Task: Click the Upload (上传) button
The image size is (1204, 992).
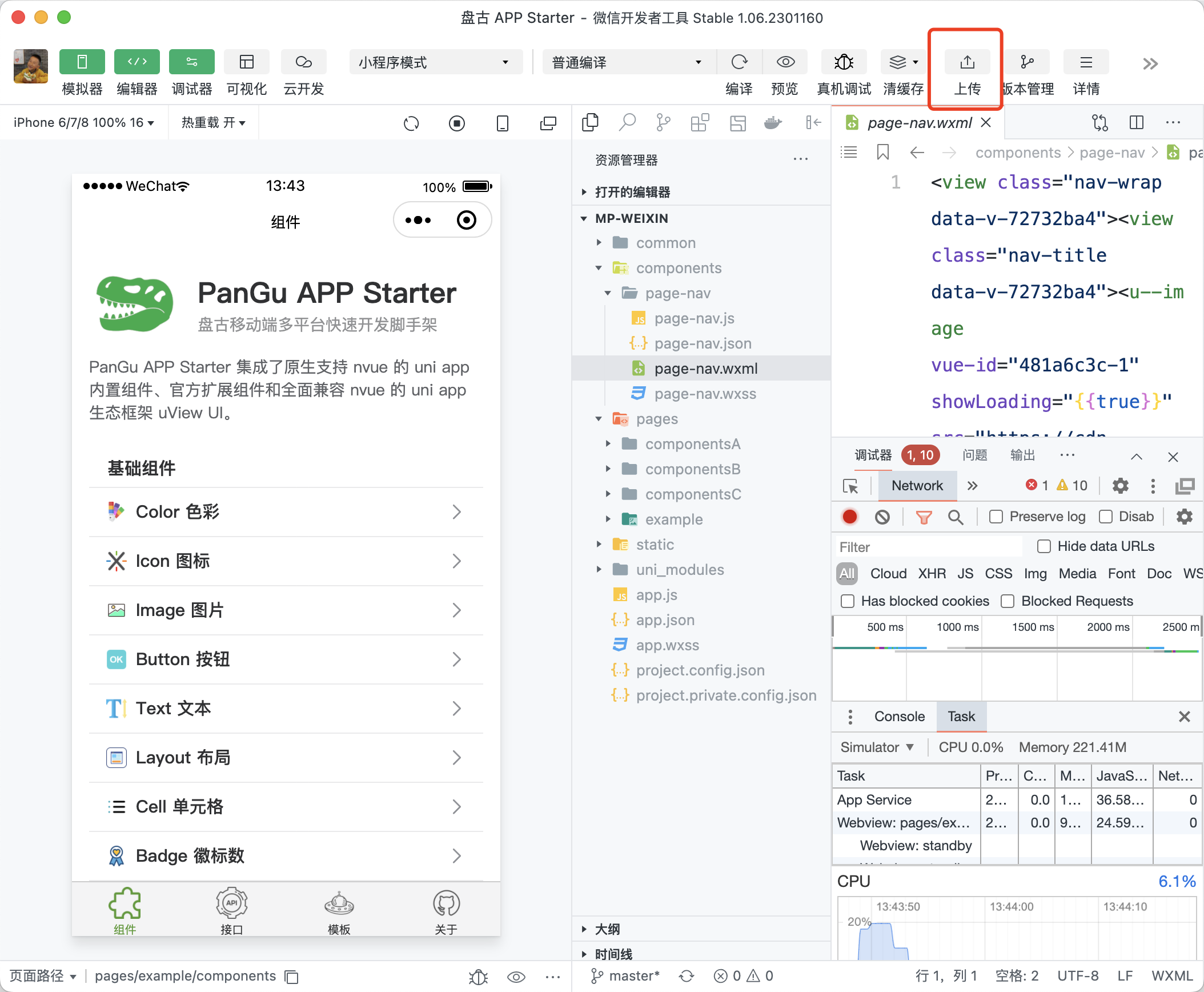Action: coord(967,62)
